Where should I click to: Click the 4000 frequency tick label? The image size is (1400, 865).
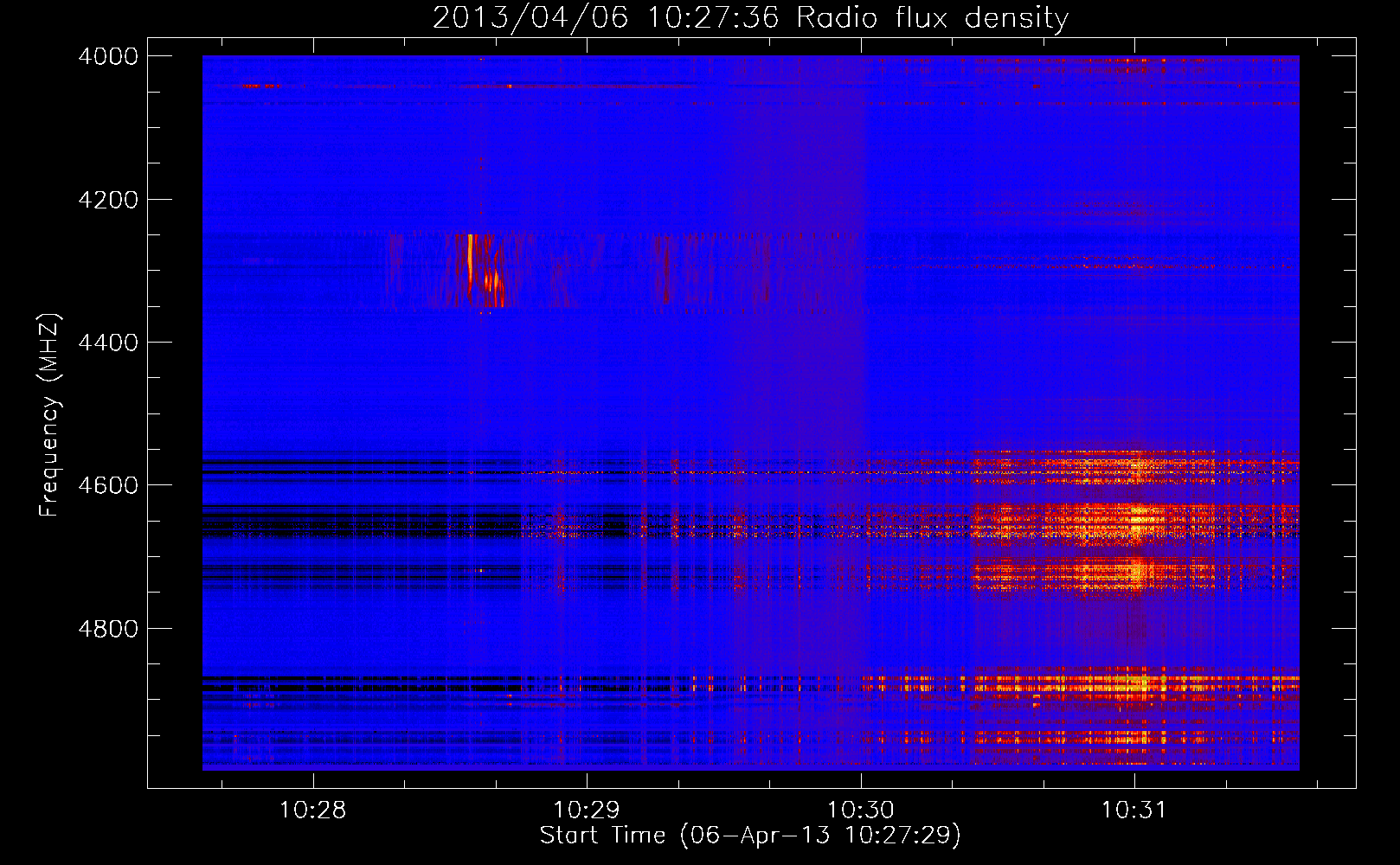(x=108, y=56)
